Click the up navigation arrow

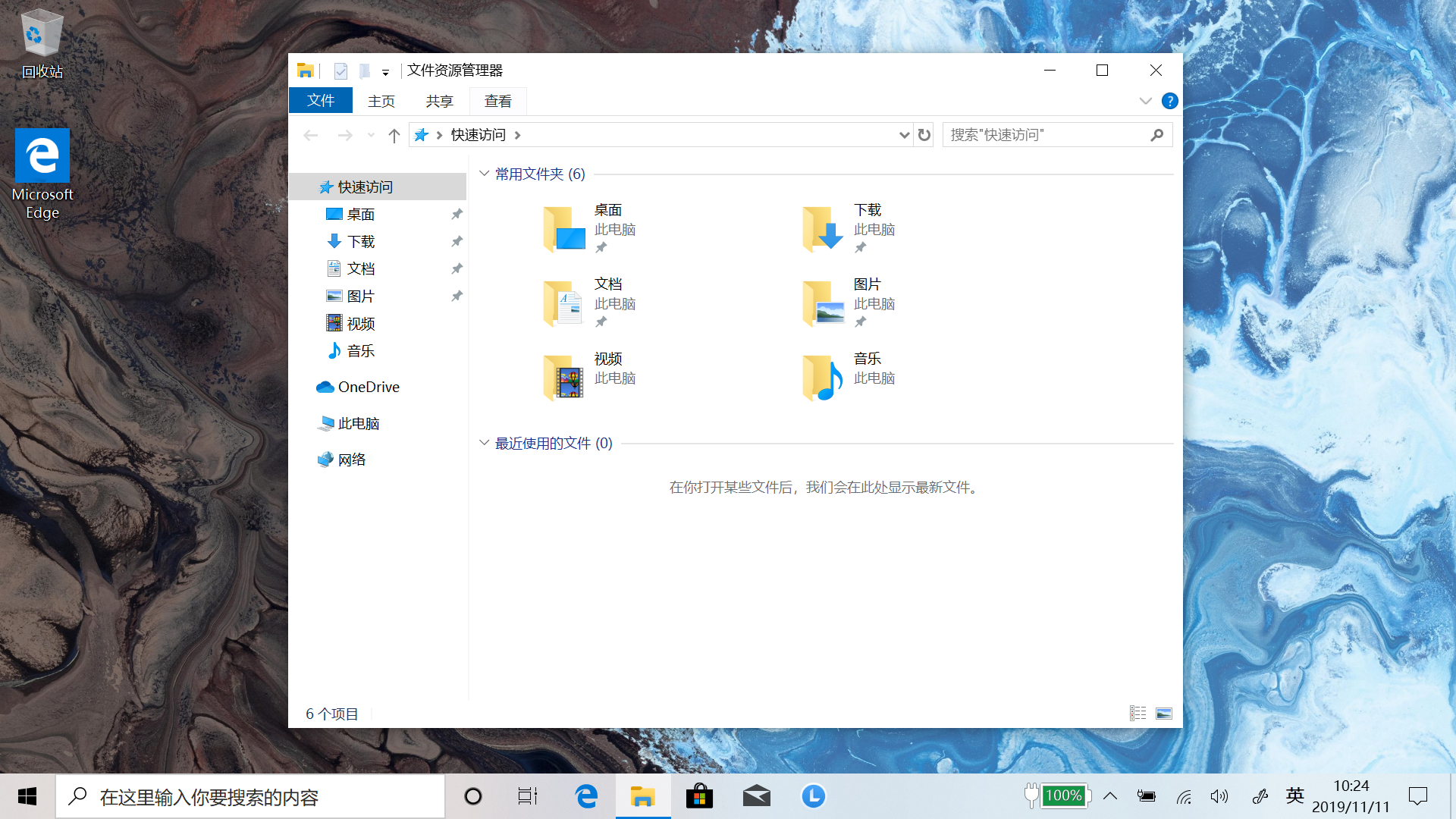point(394,134)
